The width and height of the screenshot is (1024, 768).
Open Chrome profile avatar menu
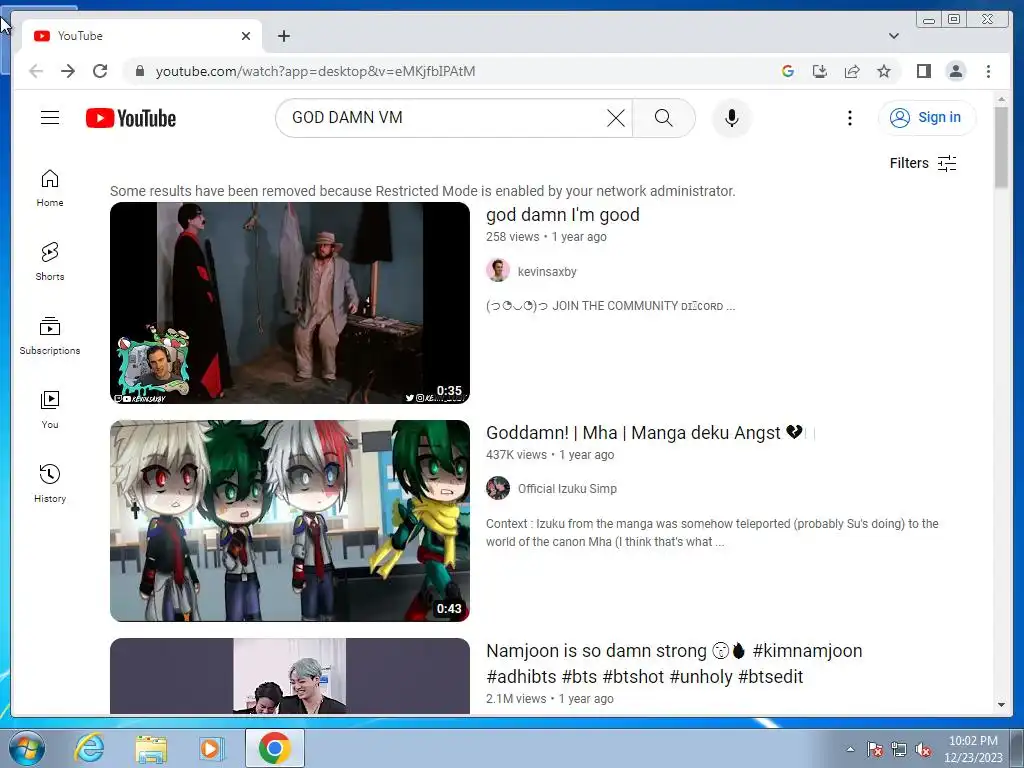[955, 71]
